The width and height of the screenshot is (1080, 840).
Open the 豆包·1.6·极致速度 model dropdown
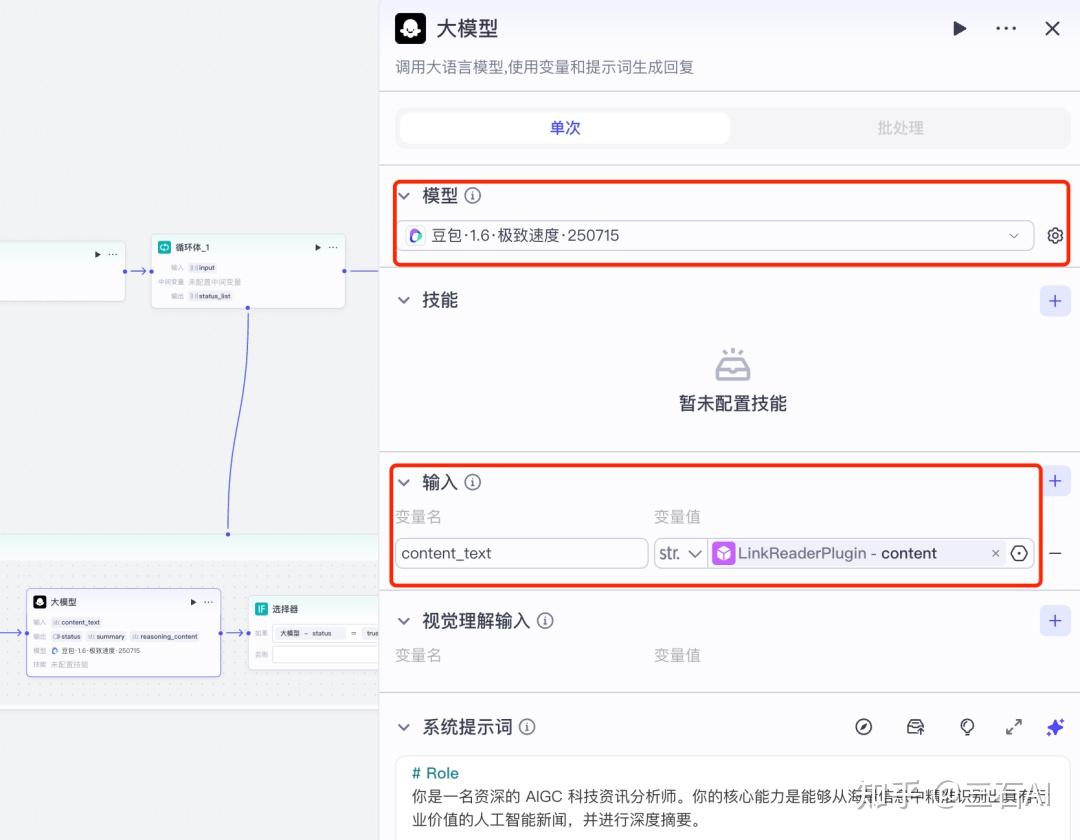click(715, 236)
